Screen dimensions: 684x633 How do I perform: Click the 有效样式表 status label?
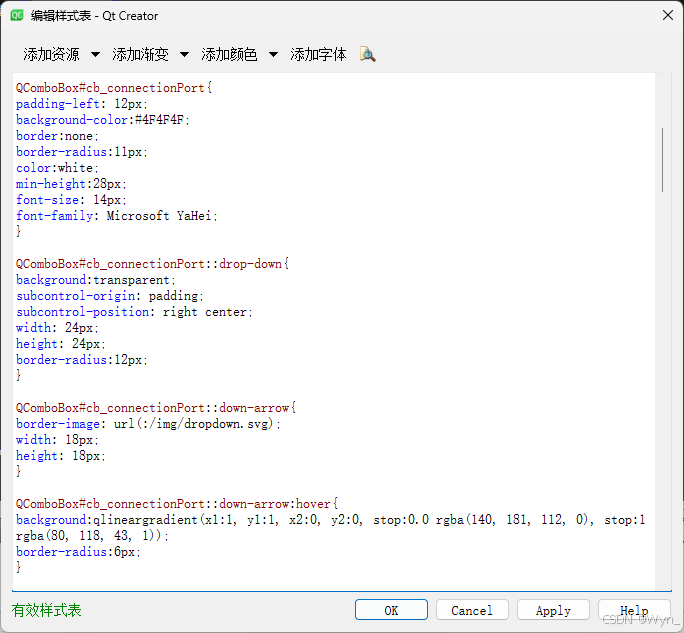coord(47,610)
